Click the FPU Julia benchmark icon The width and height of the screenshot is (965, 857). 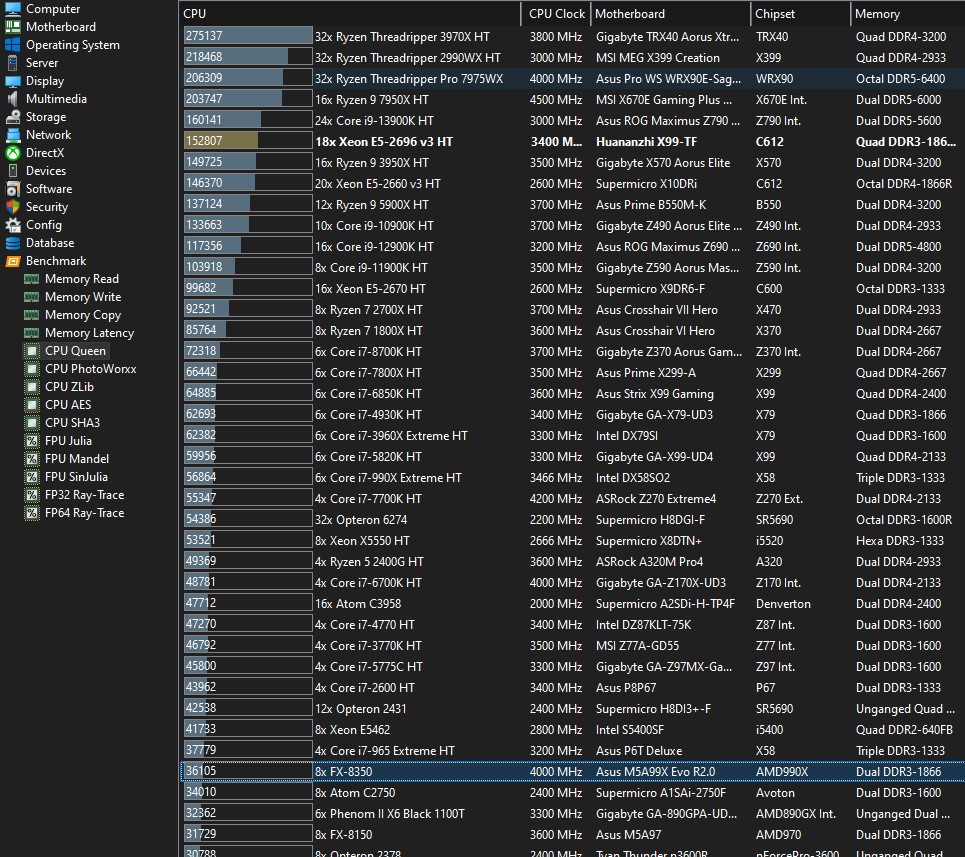point(31,440)
